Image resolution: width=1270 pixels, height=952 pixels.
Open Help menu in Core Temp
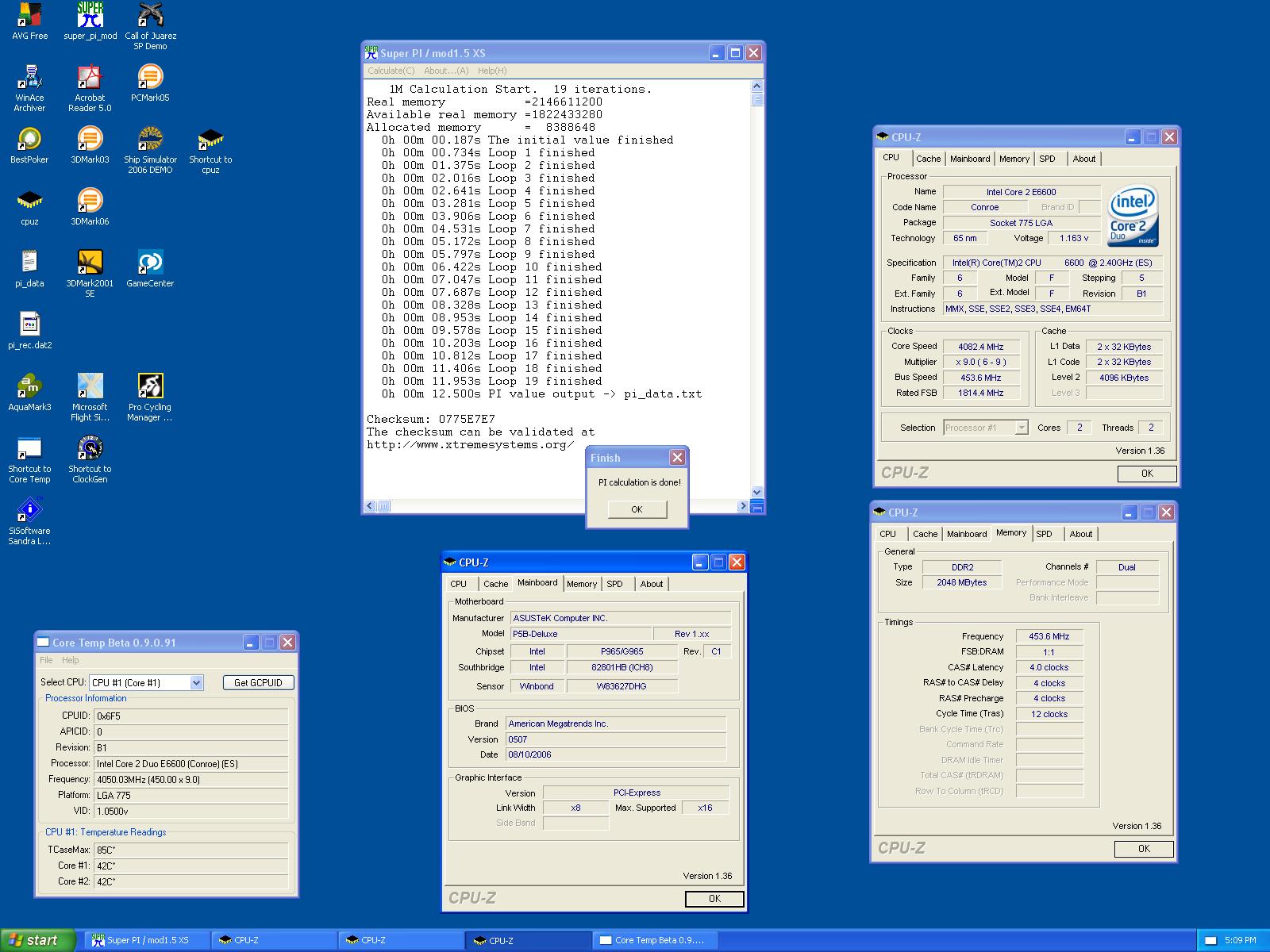(x=71, y=660)
